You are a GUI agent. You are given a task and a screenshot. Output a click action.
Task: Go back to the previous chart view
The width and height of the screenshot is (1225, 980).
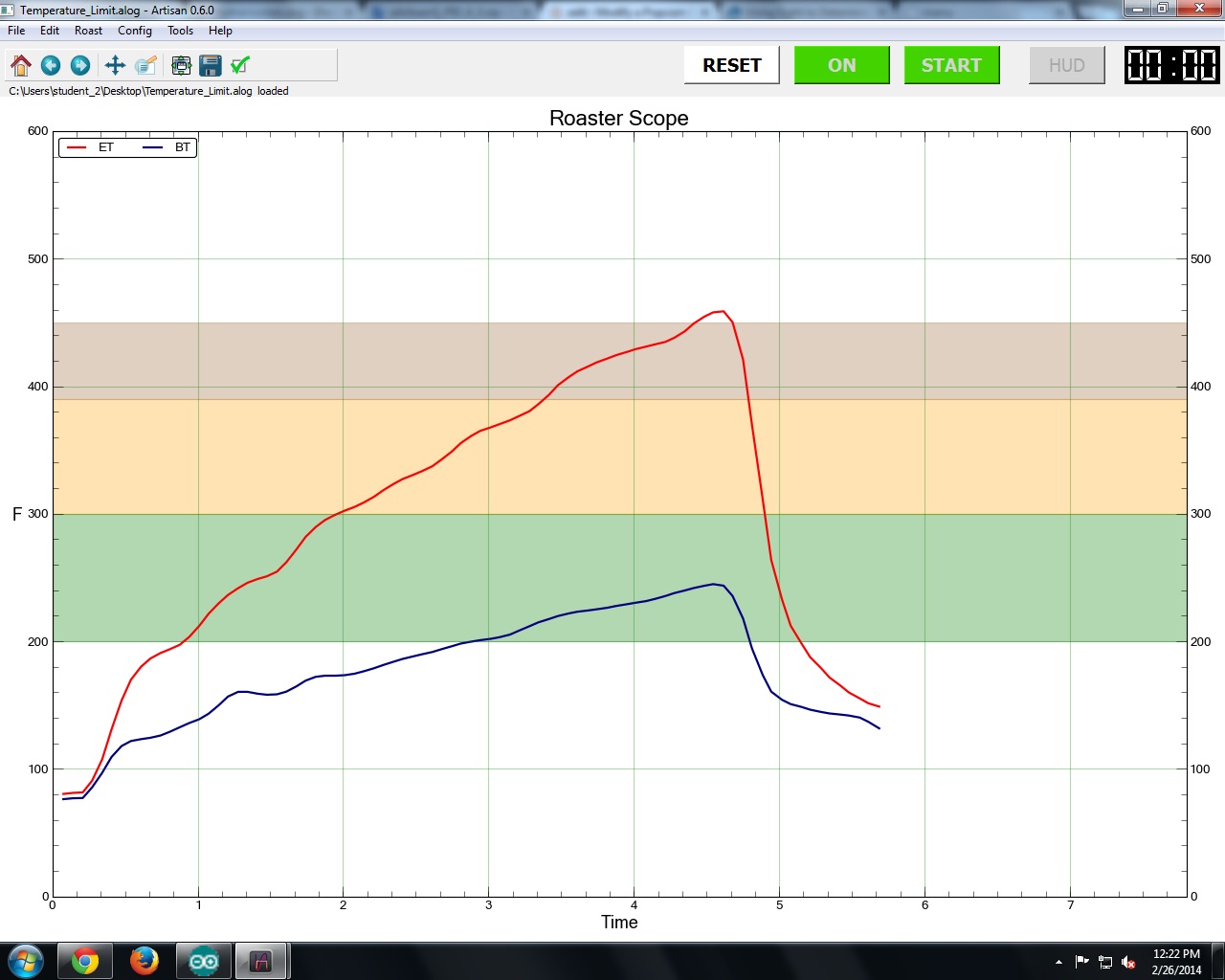pyautogui.click(x=51, y=65)
